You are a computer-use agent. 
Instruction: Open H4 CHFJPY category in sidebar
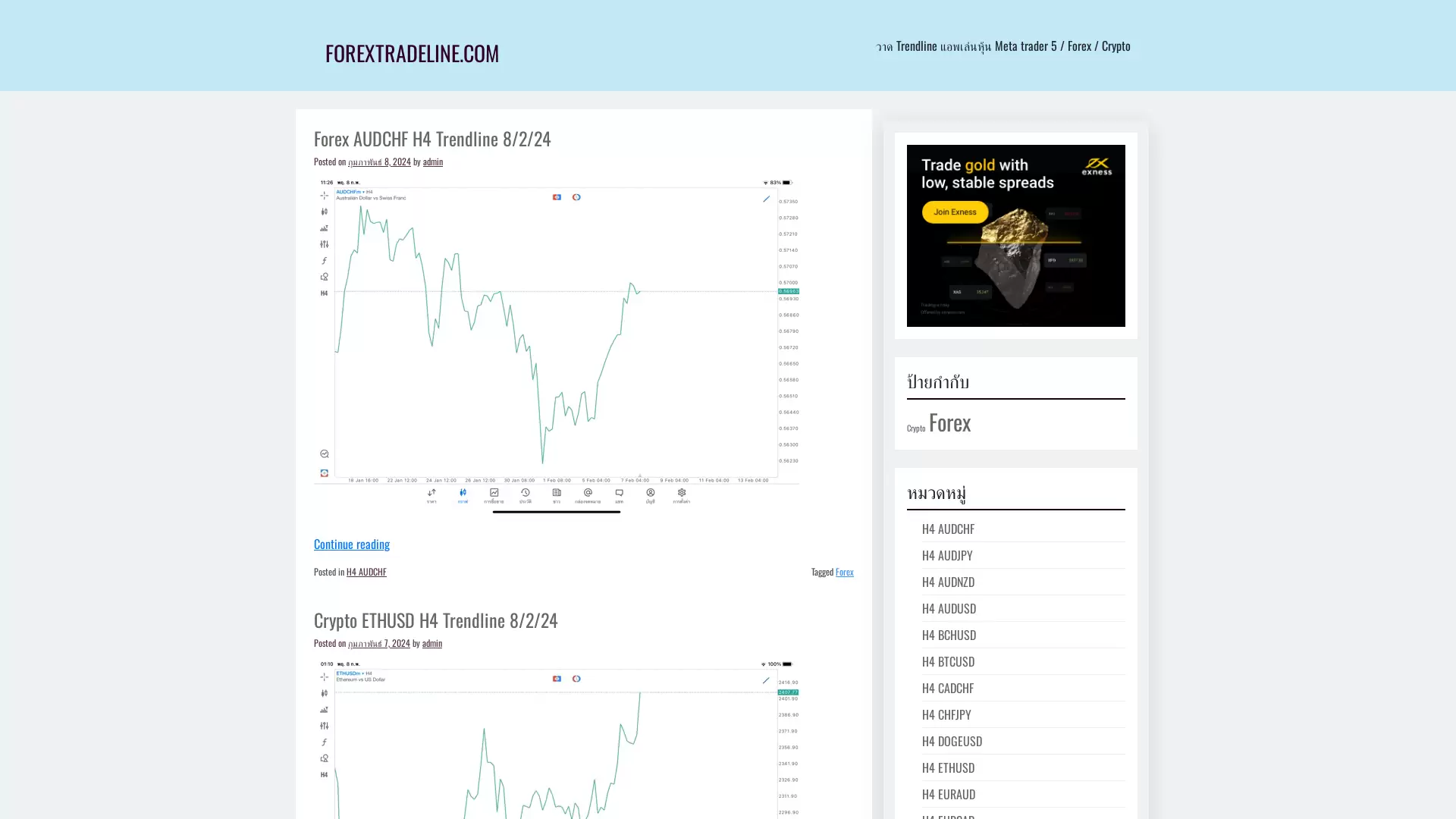coord(946,714)
